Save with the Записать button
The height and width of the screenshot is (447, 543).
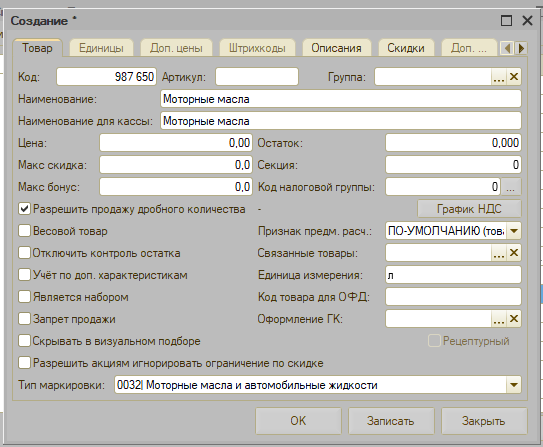coord(391,421)
